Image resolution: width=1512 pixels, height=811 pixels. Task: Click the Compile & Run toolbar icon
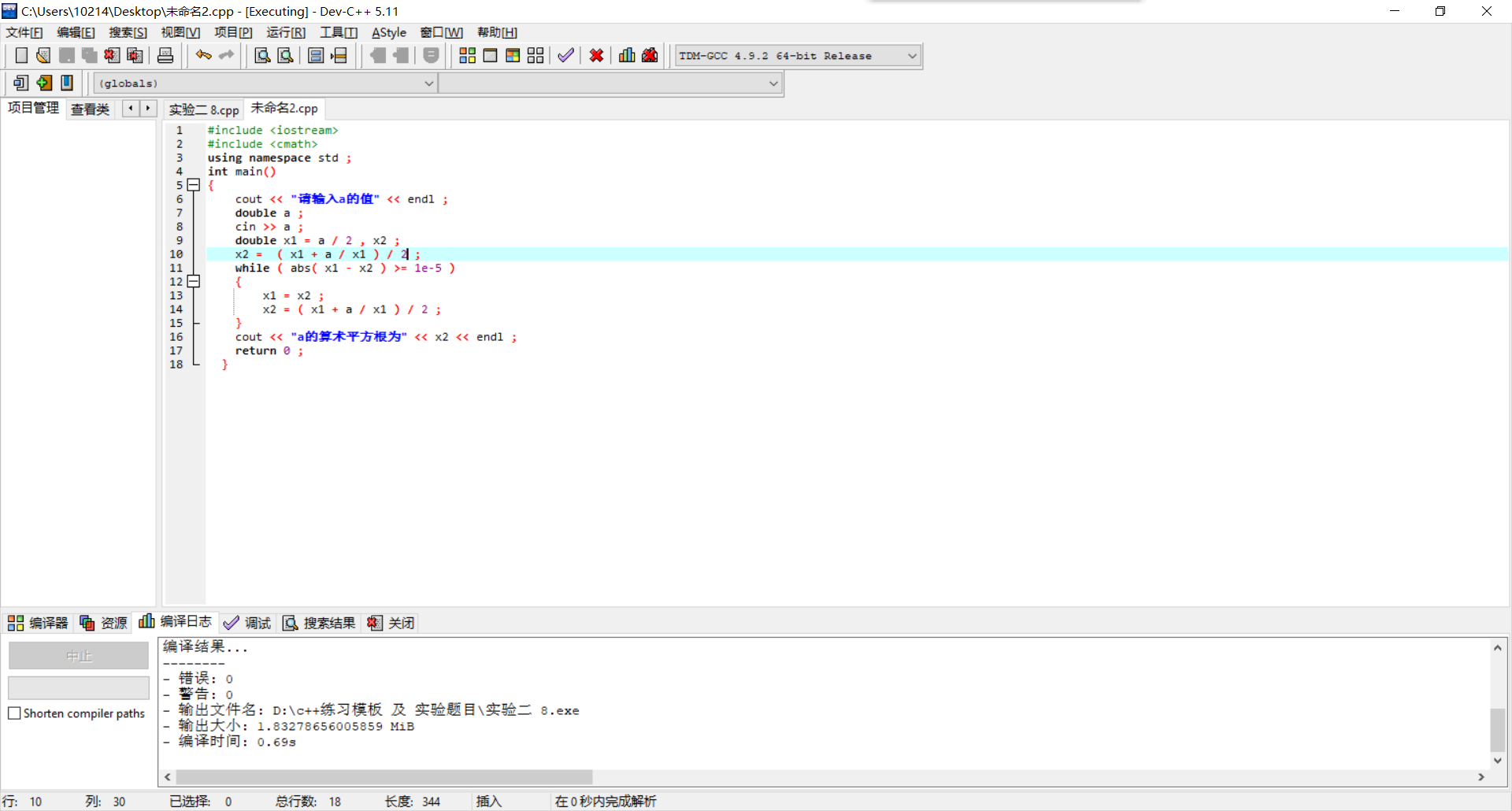[513, 55]
